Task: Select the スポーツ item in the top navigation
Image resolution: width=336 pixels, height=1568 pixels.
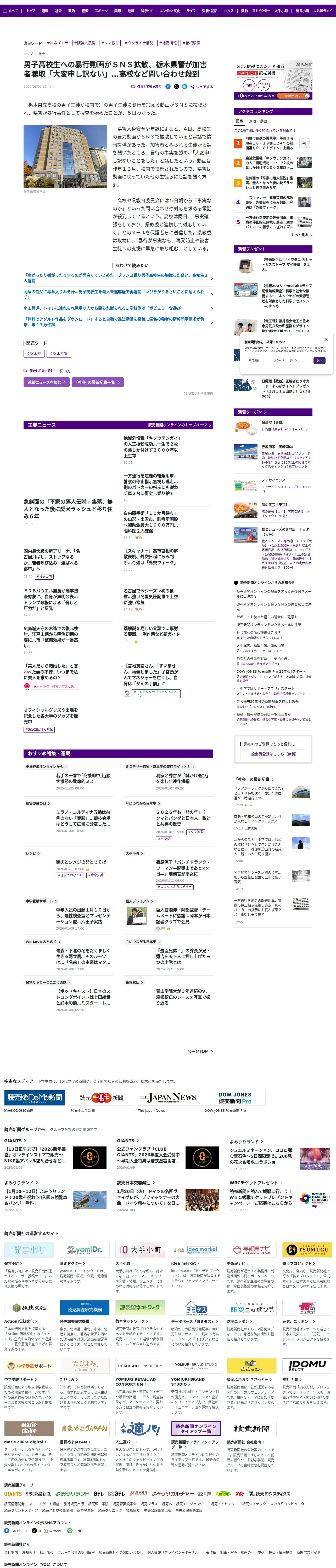Action: (101, 10)
